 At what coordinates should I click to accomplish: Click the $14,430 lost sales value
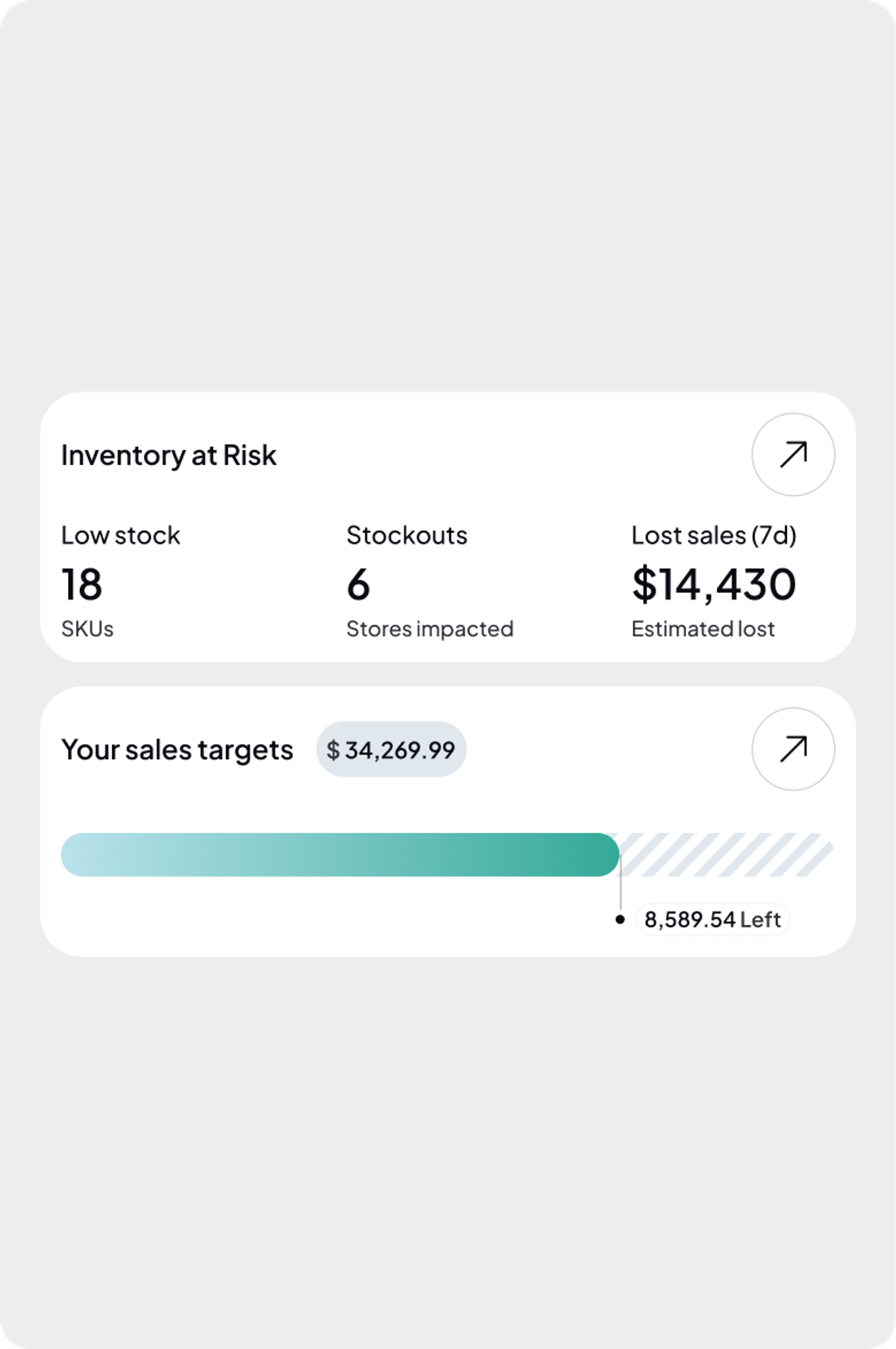714,585
